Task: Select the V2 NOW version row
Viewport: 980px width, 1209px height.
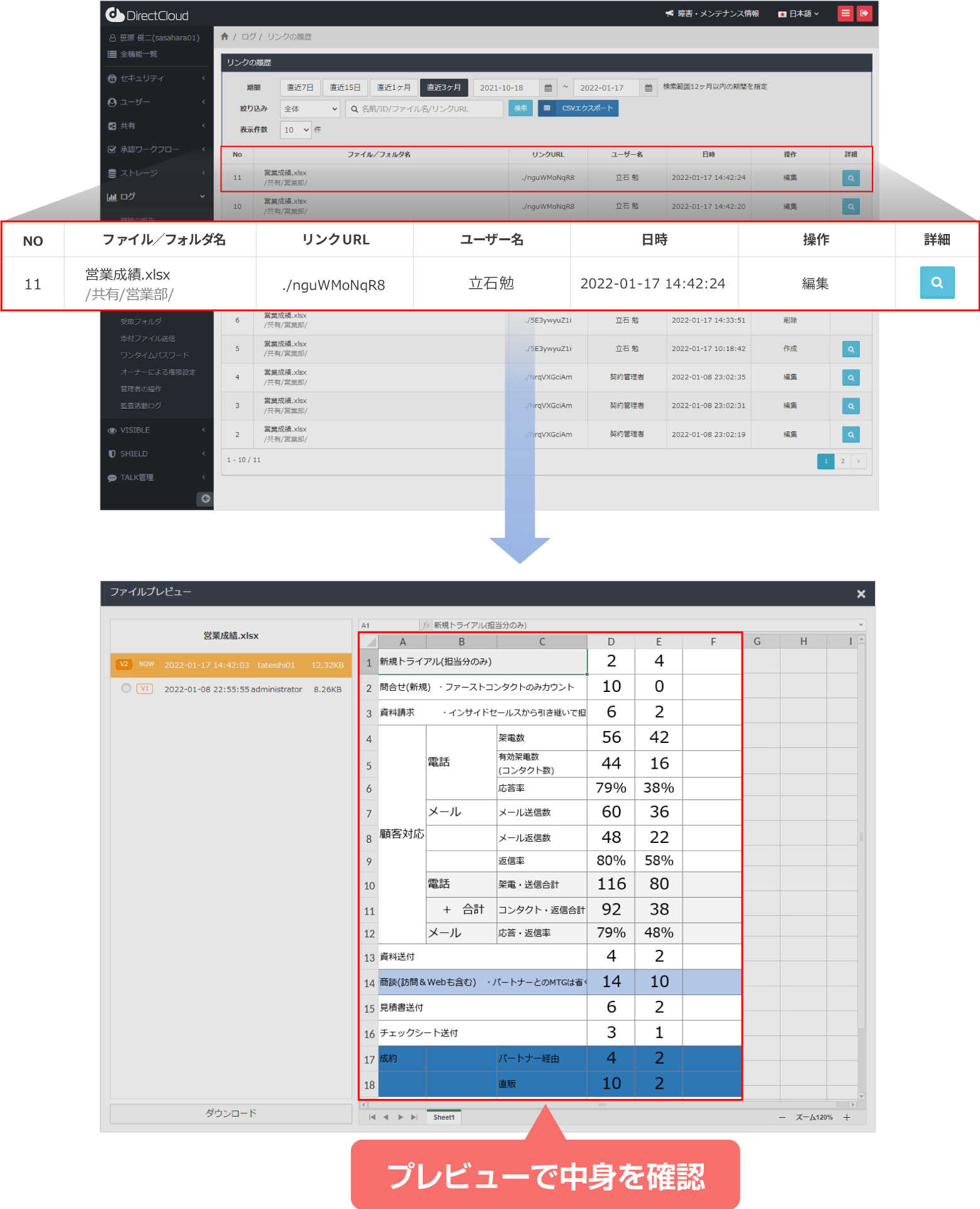Action: coord(231,665)
